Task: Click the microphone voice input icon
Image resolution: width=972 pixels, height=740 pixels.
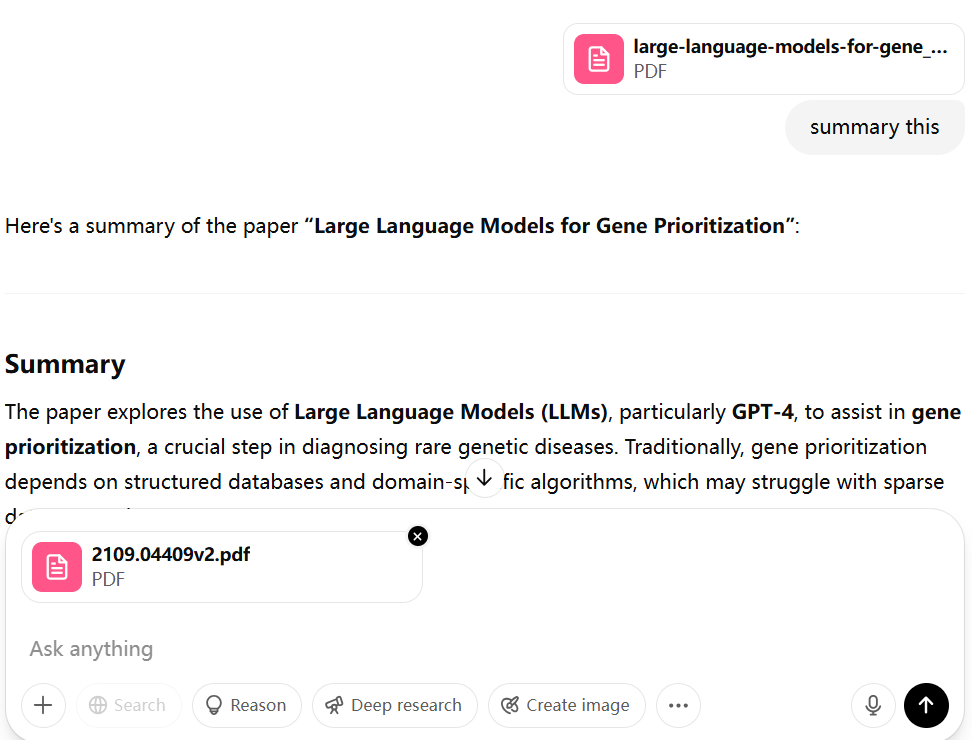Action: point(872,705)
